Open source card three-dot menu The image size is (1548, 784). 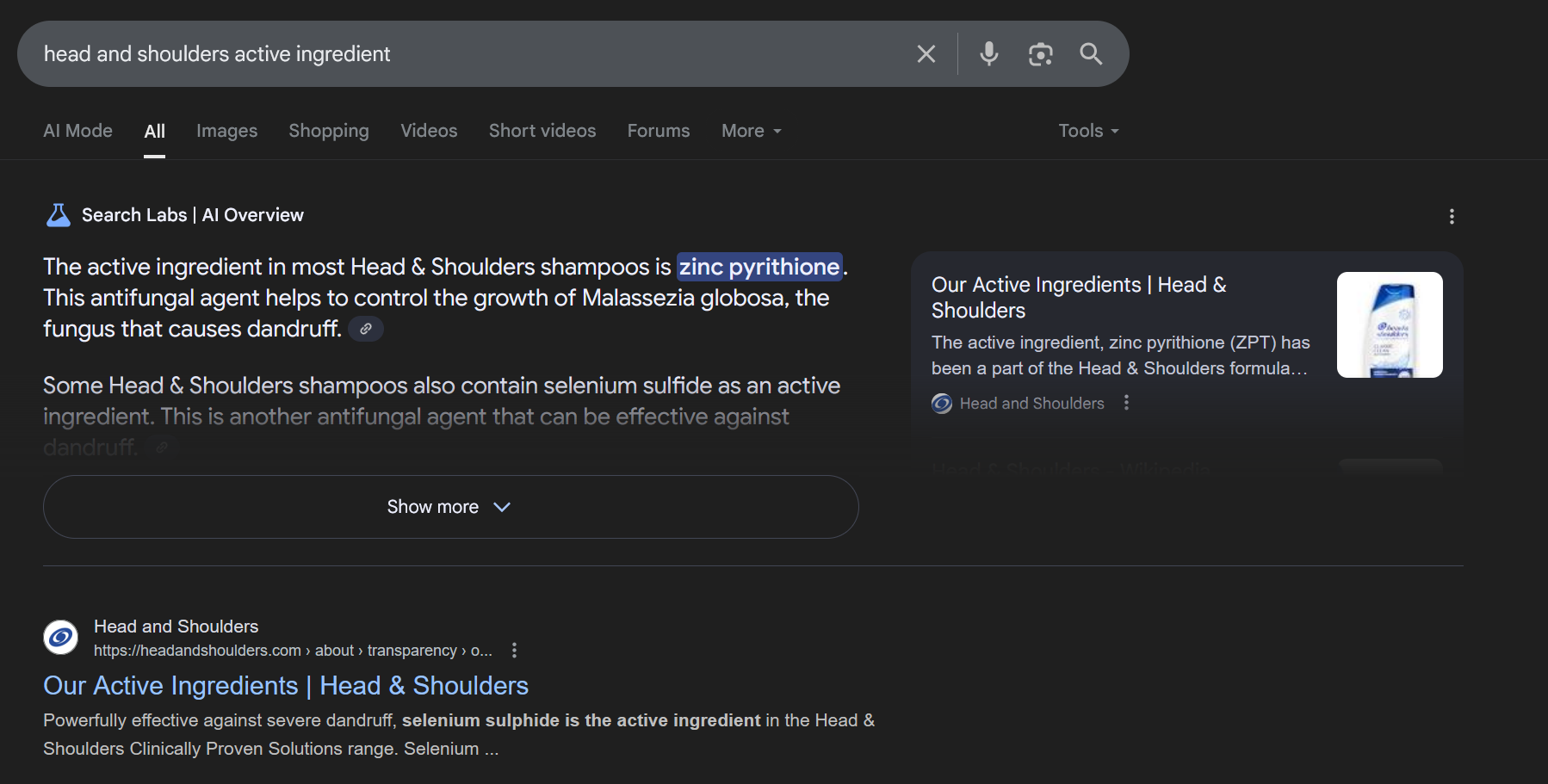[x=1126, y=403]
